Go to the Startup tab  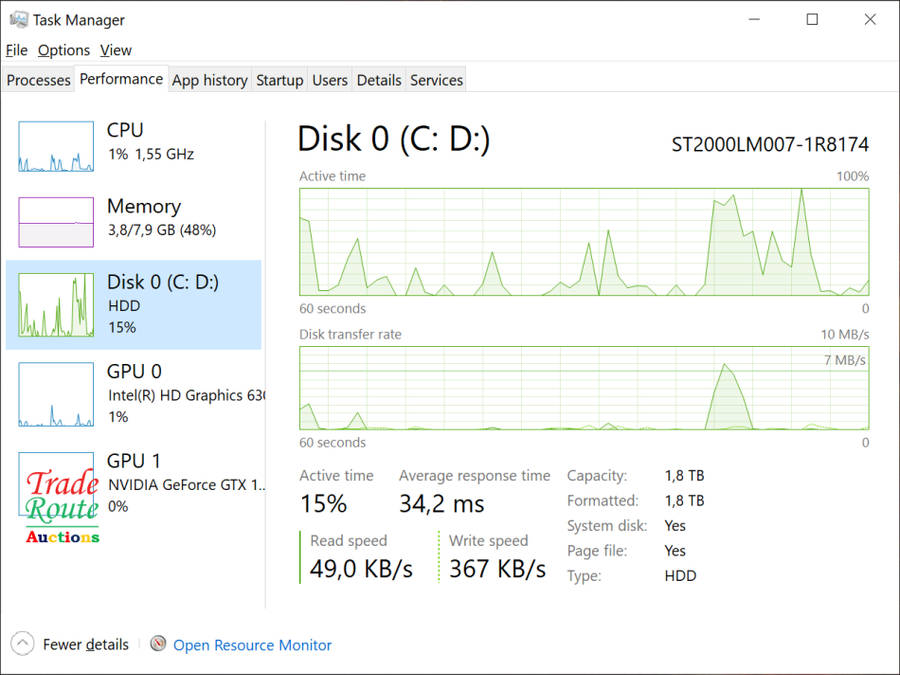click(279, 80)
